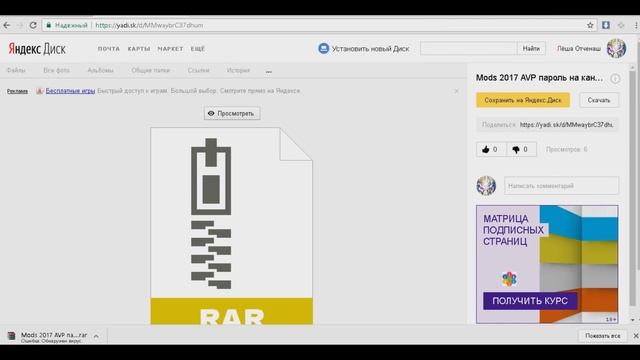
Task: Click the Написать комментарий field
Action: click(561, 186)
